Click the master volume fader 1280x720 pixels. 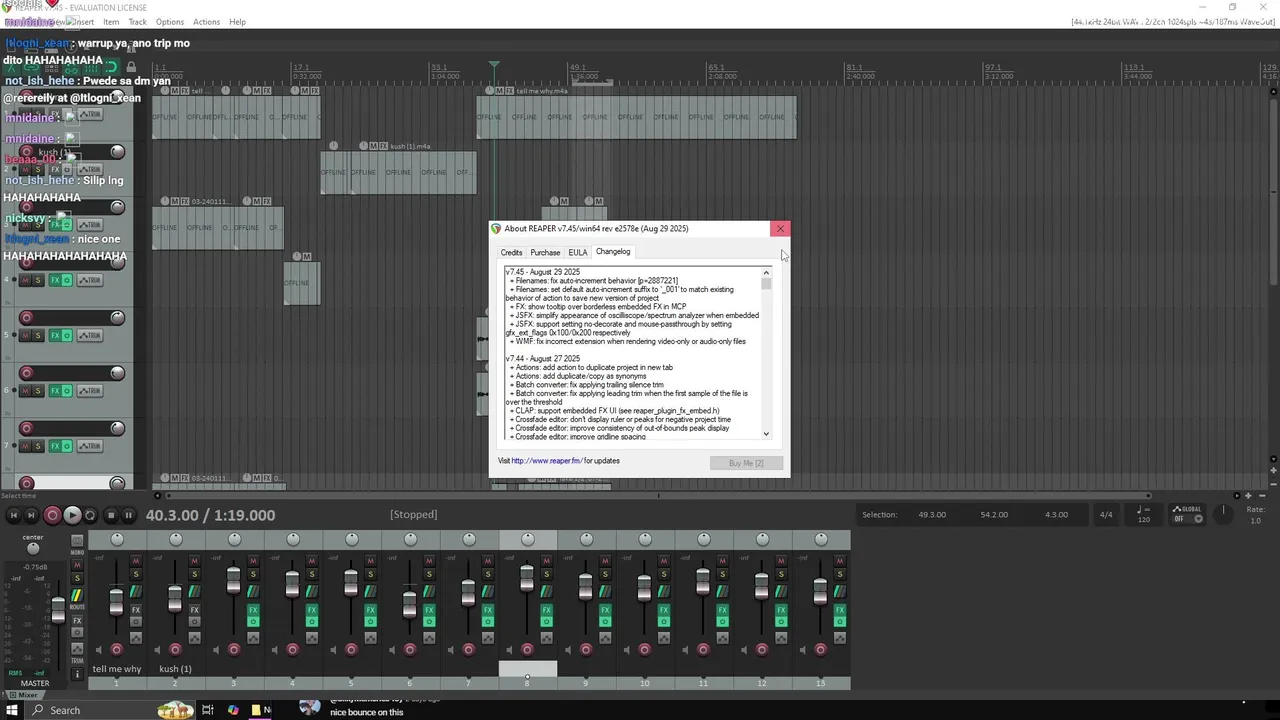[58, 608]
